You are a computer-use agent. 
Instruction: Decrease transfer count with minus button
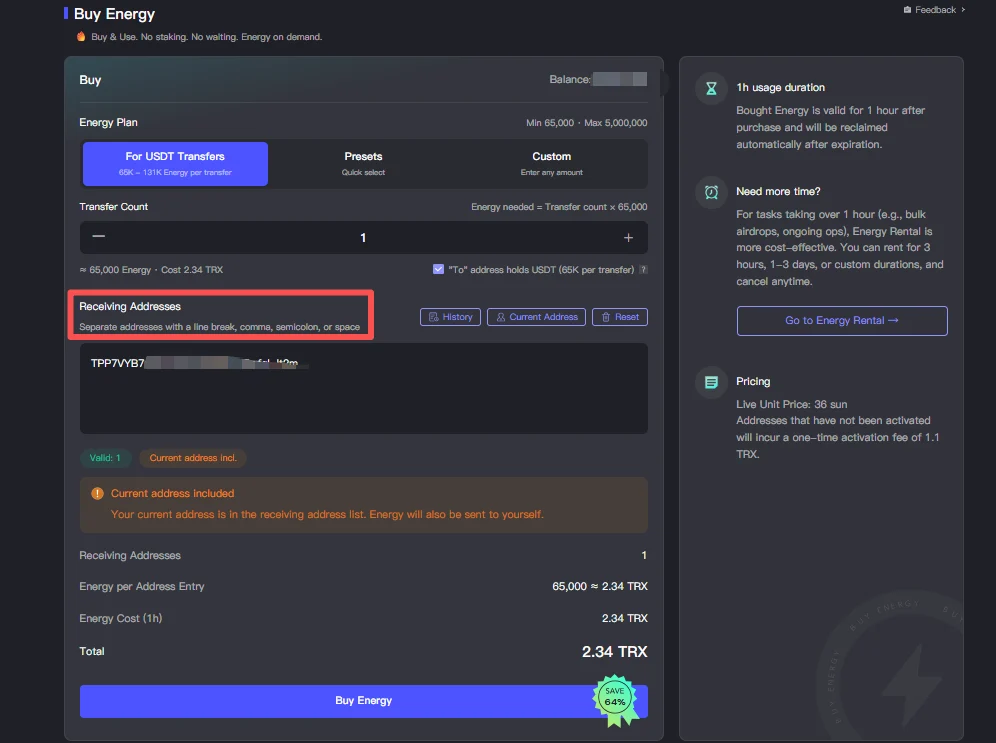point(98,237)
